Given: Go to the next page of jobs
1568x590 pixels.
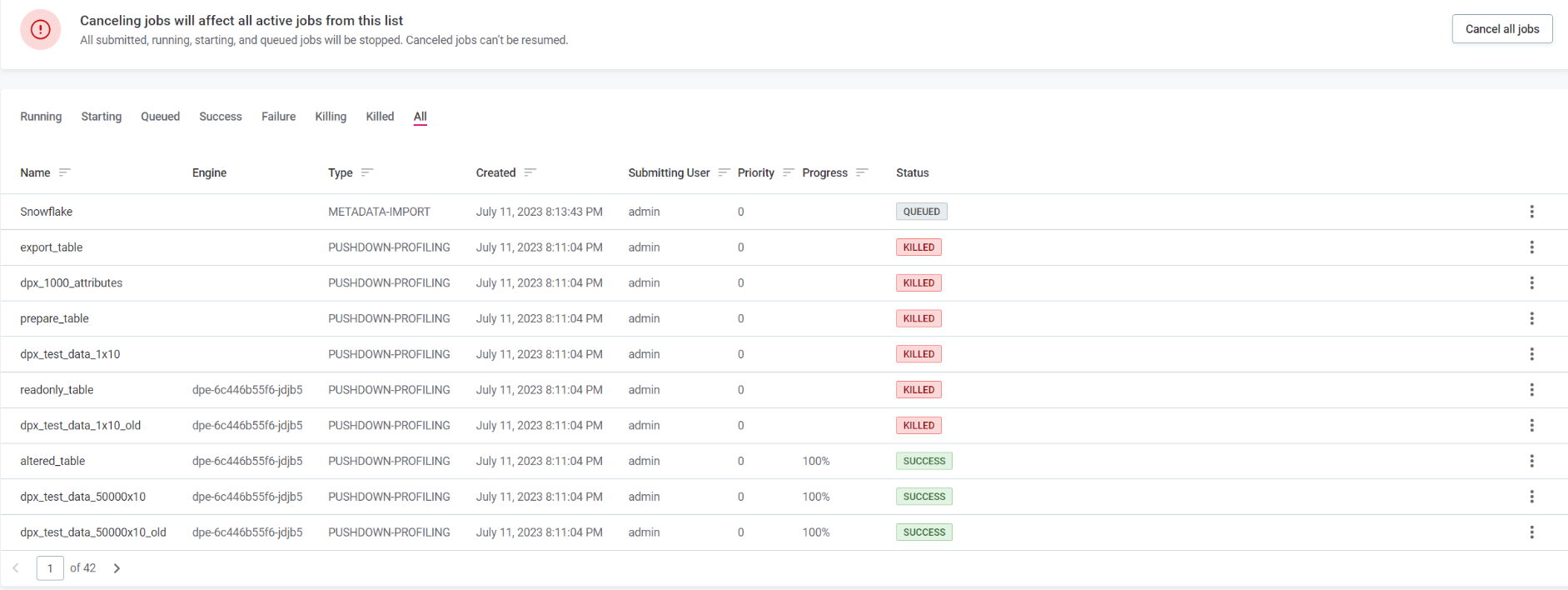Looking at the screenshot, I should pyautogui.click(x=117, y=568).
